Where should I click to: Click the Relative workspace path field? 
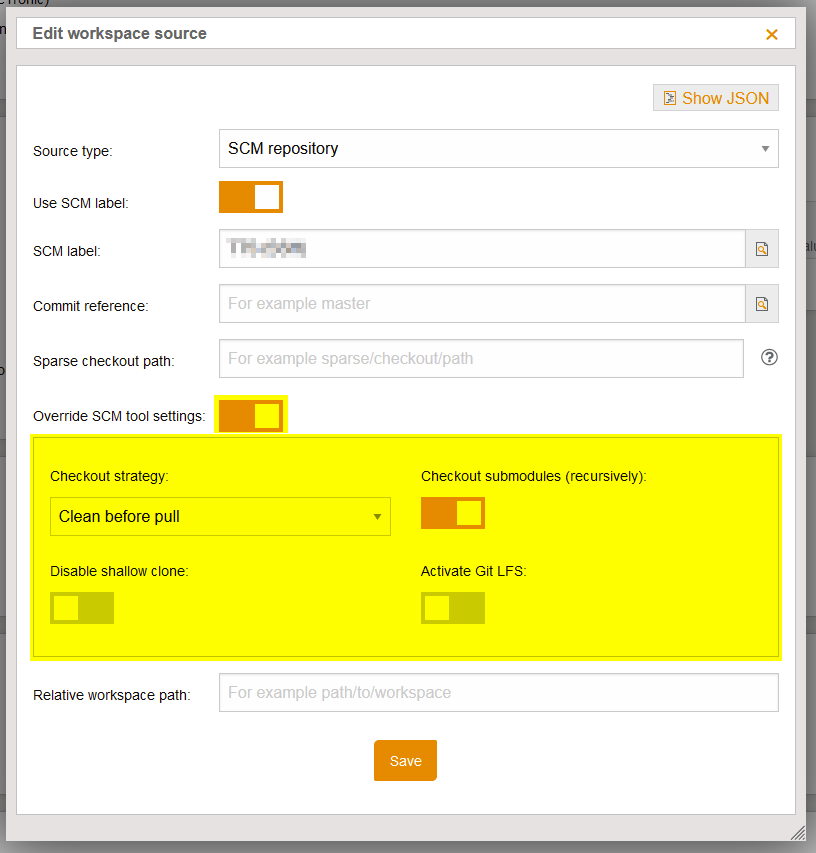[x=497, y=692]
